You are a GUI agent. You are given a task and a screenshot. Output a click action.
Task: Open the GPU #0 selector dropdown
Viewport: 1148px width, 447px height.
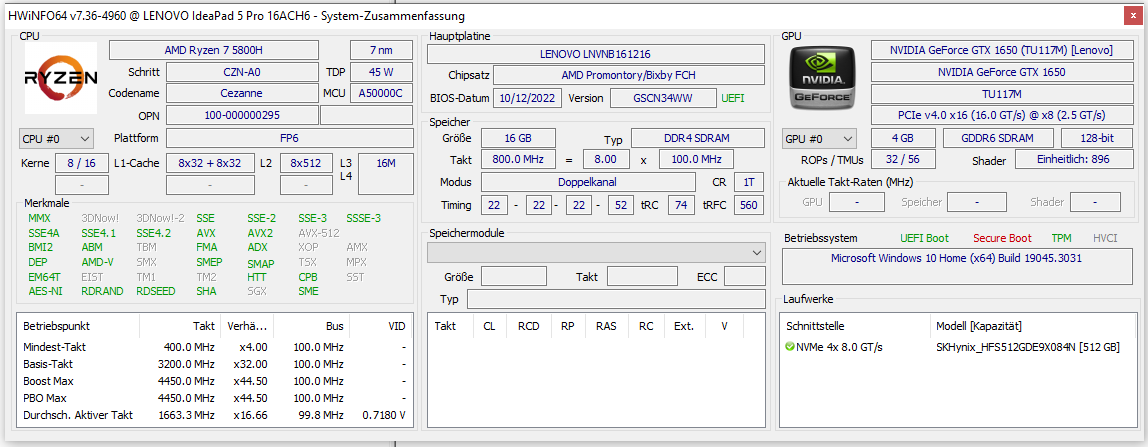tap(819, 138)
